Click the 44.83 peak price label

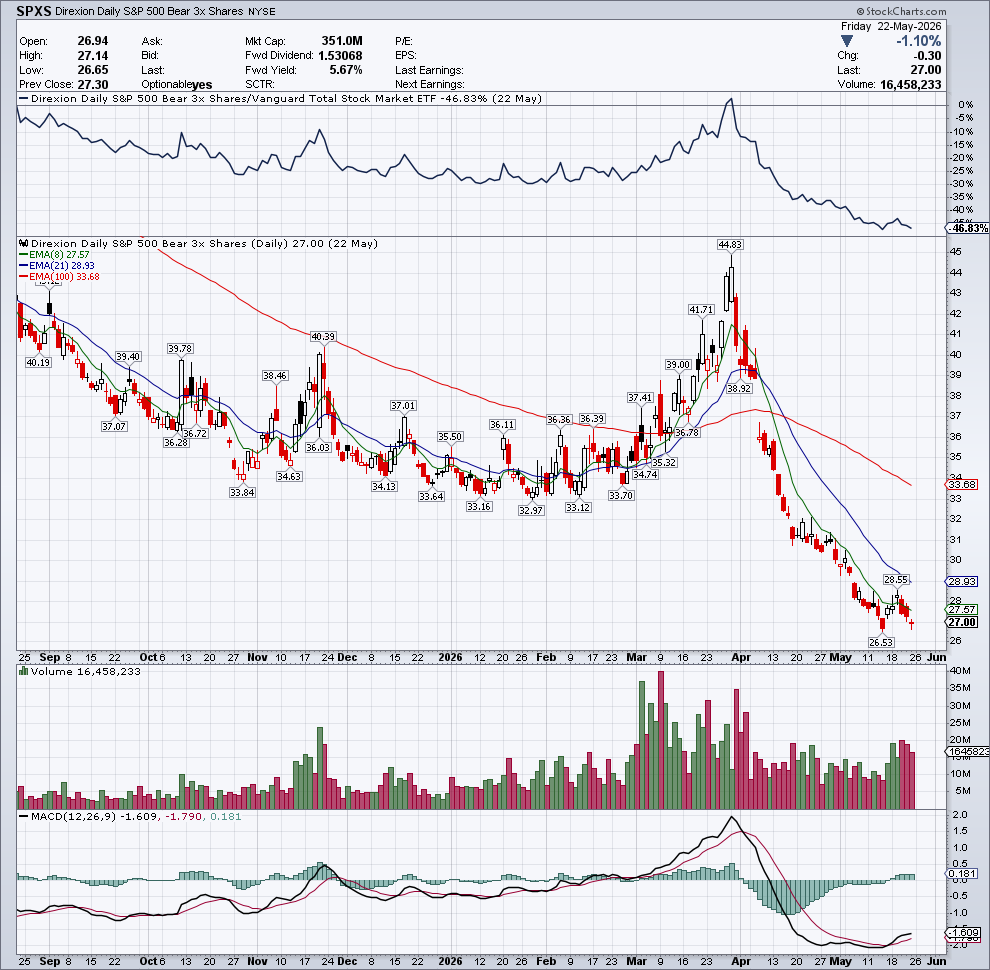pos(731,244)
